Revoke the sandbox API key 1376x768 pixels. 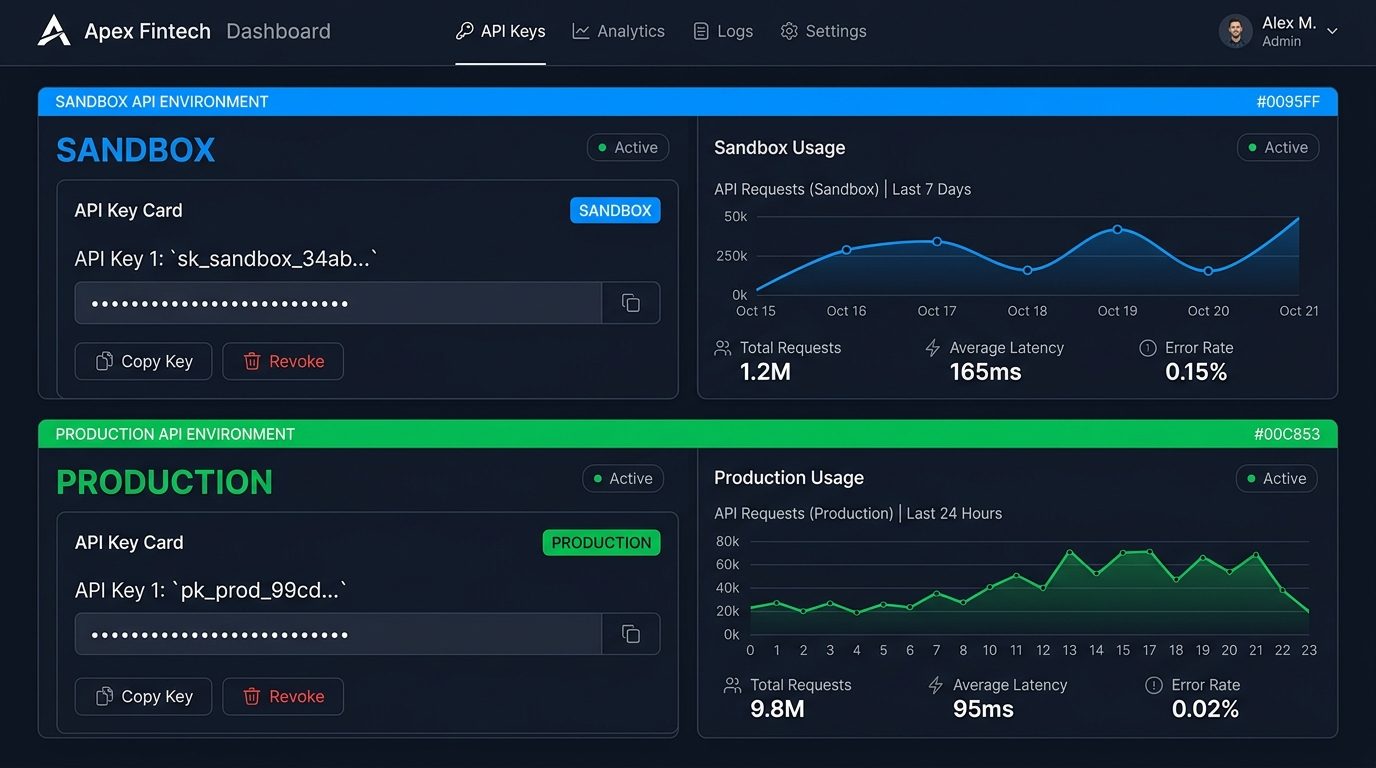283,362
